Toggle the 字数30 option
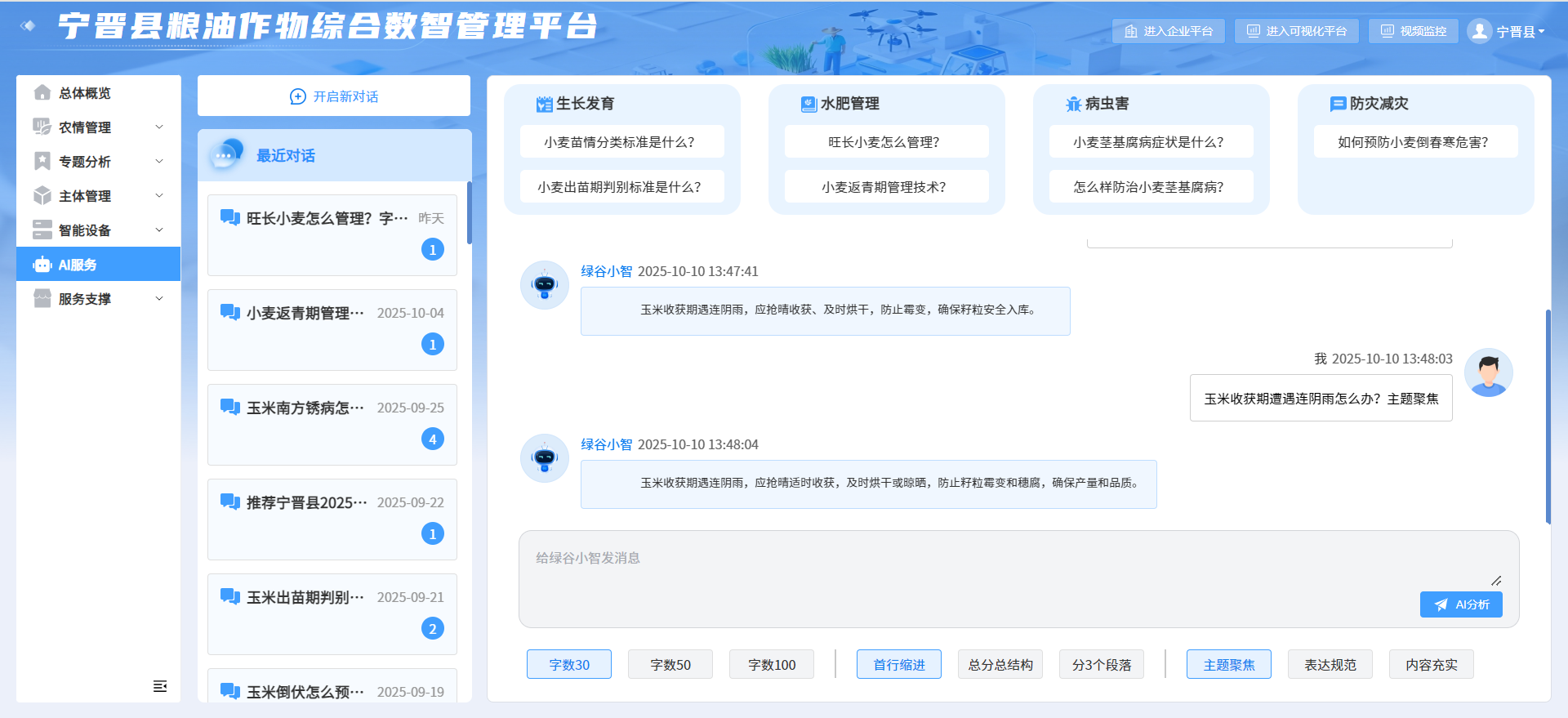This screenshot has height=718, width=1568. pos(569,665)
